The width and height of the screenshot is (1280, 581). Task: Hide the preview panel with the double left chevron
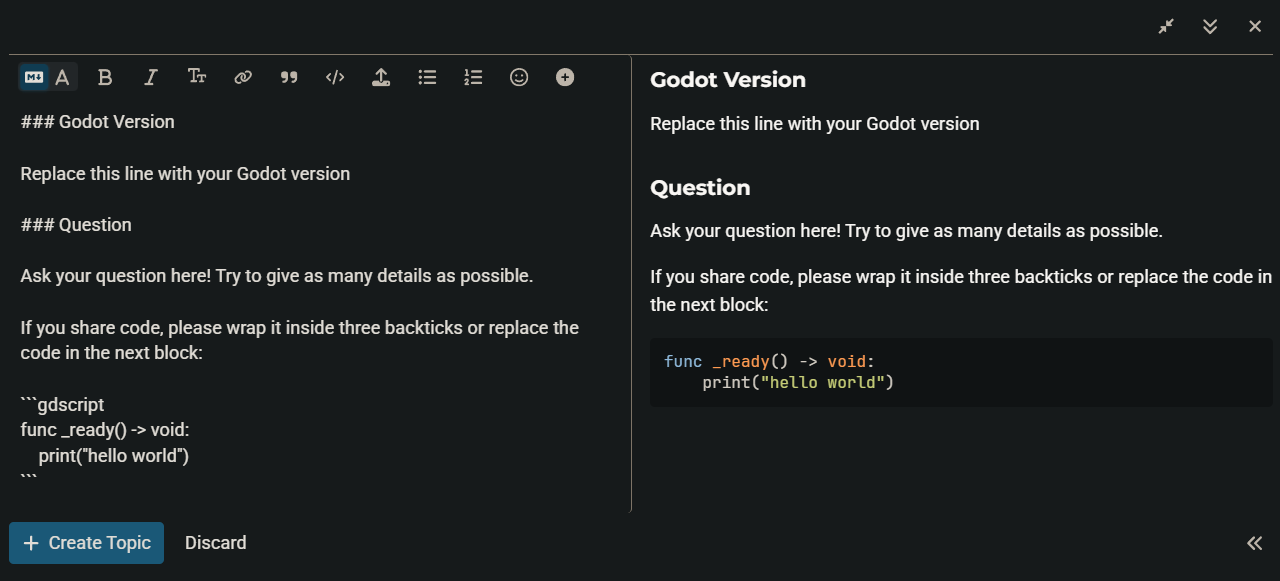click(1254, 543)
